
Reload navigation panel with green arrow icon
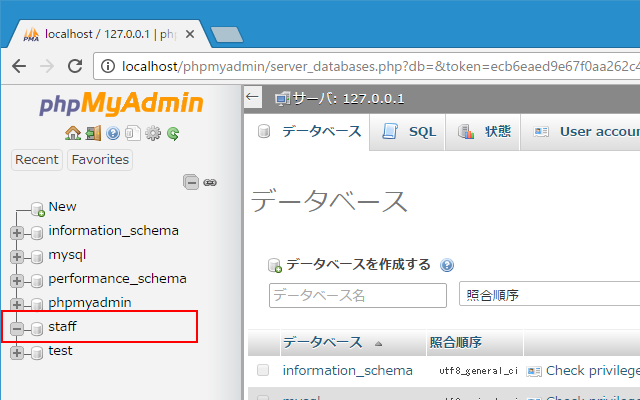(x=173, y=133)
